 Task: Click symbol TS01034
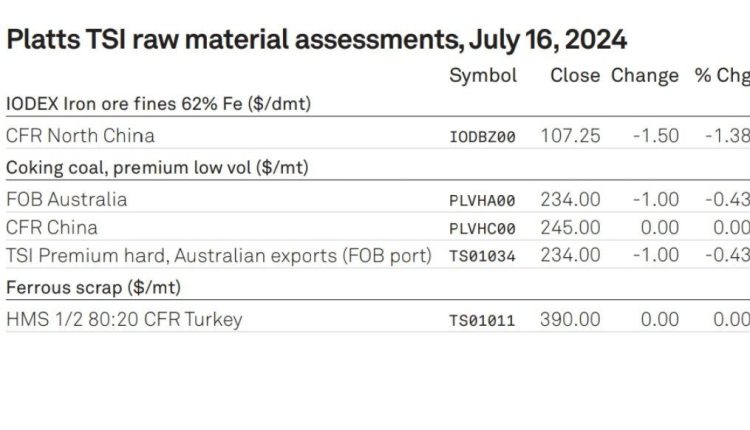482,257
